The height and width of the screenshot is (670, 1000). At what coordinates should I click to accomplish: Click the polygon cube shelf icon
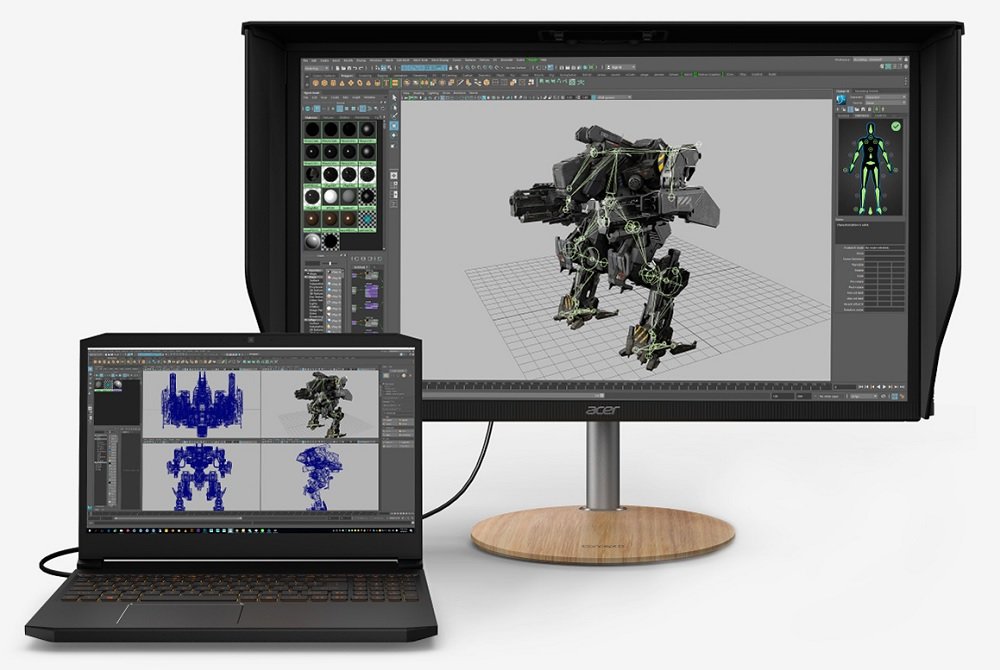click(x=323, y=83)
